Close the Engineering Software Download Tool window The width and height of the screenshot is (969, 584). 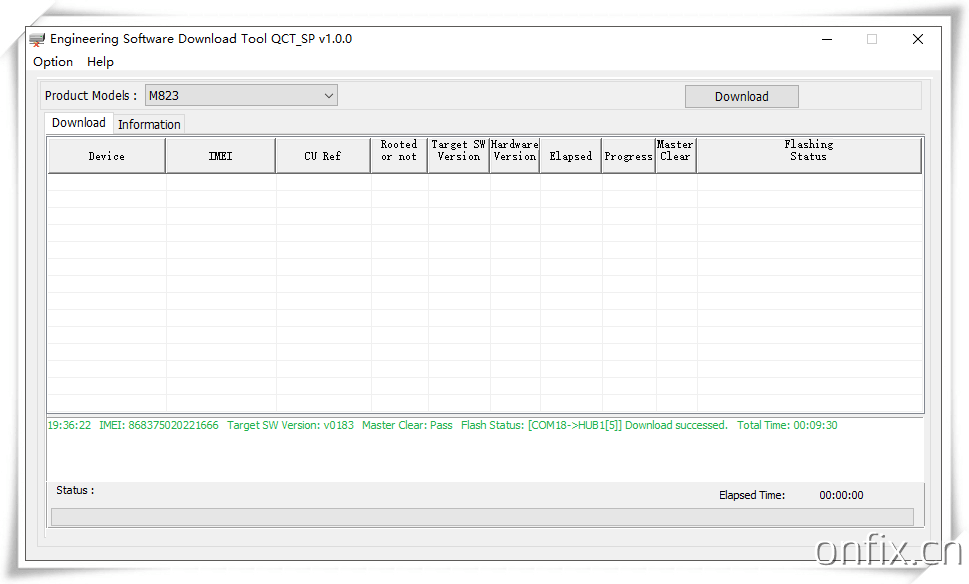pyautogui.click(x=917, y=39)
